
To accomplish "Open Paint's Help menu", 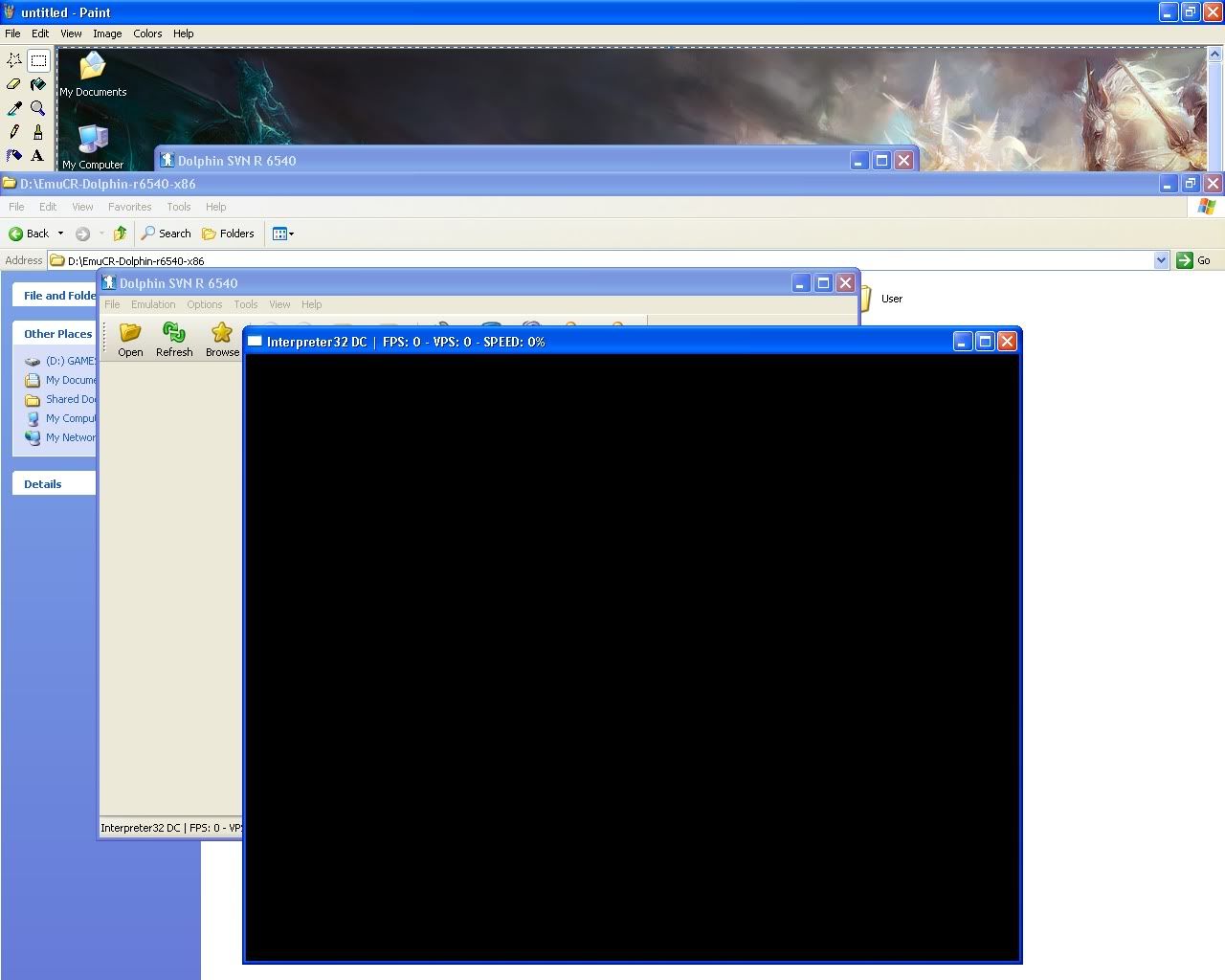I will pos(183,33).
